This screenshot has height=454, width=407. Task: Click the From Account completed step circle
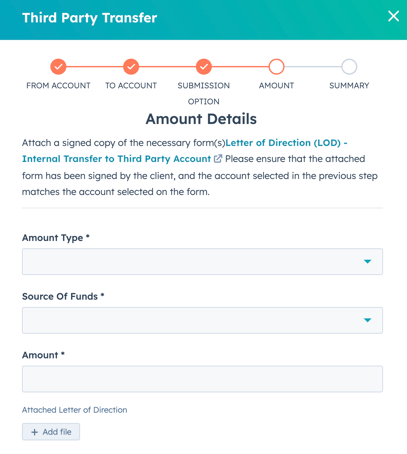(x=58, y=67)
